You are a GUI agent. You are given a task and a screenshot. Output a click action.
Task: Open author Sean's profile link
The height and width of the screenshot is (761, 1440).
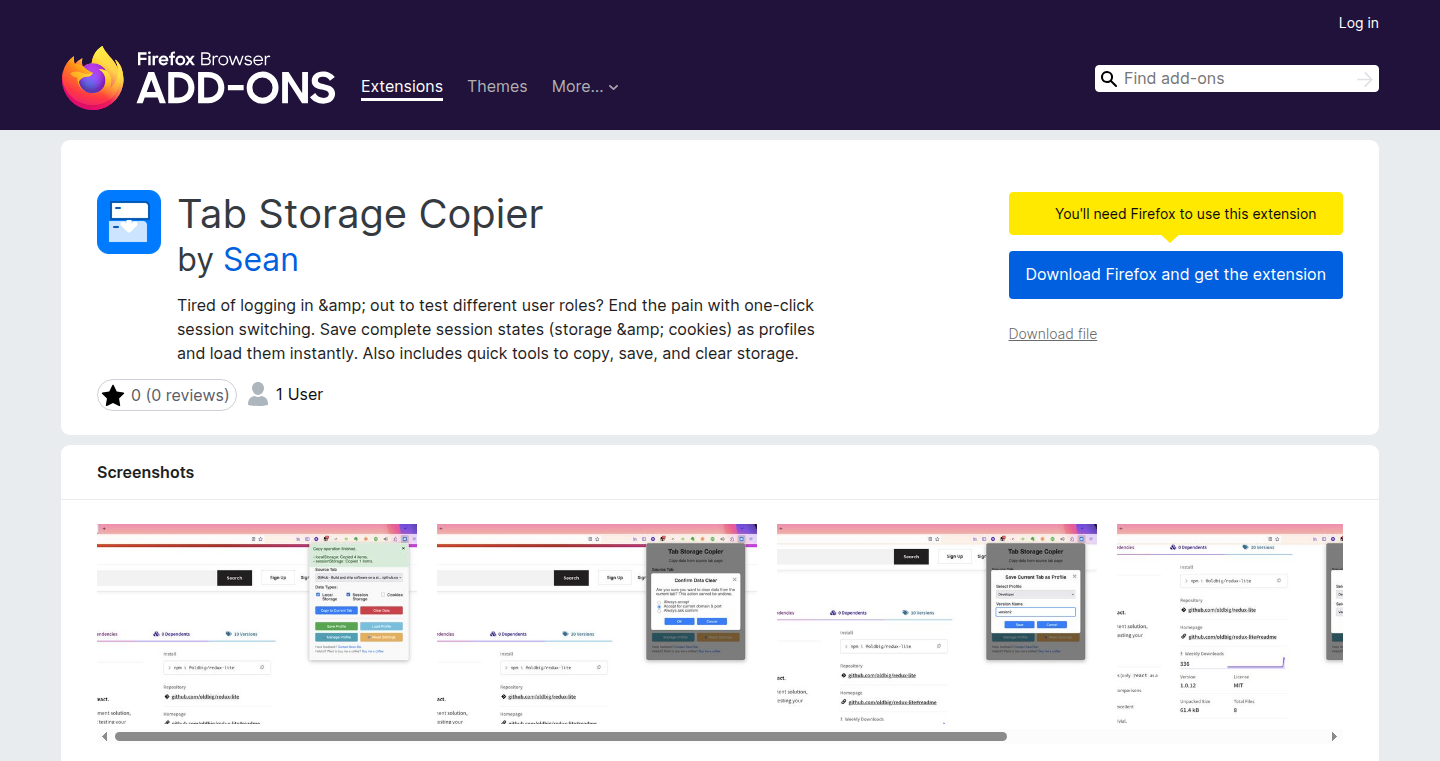pos(261,260)
